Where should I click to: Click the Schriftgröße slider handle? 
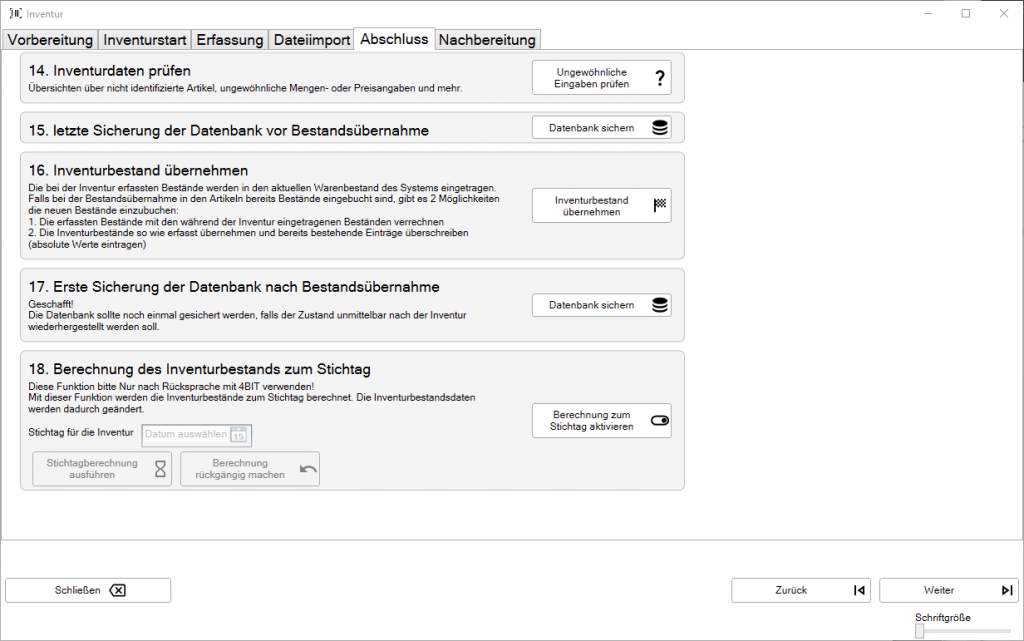(x=920, y=631)
